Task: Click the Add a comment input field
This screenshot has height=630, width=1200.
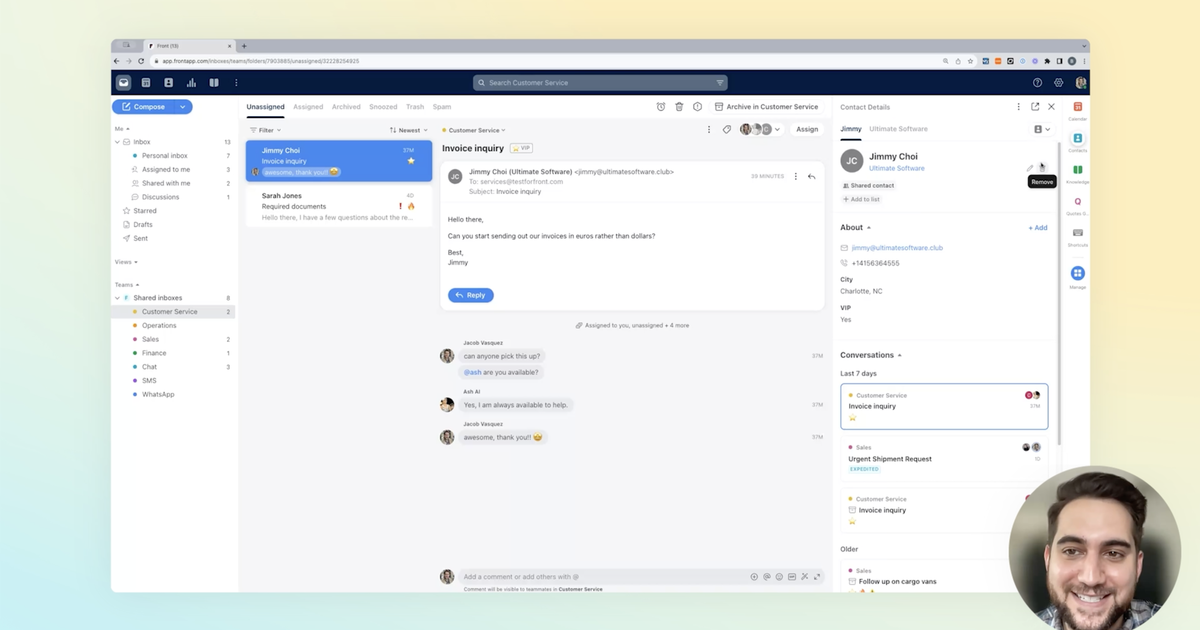Action: [605, 577]
